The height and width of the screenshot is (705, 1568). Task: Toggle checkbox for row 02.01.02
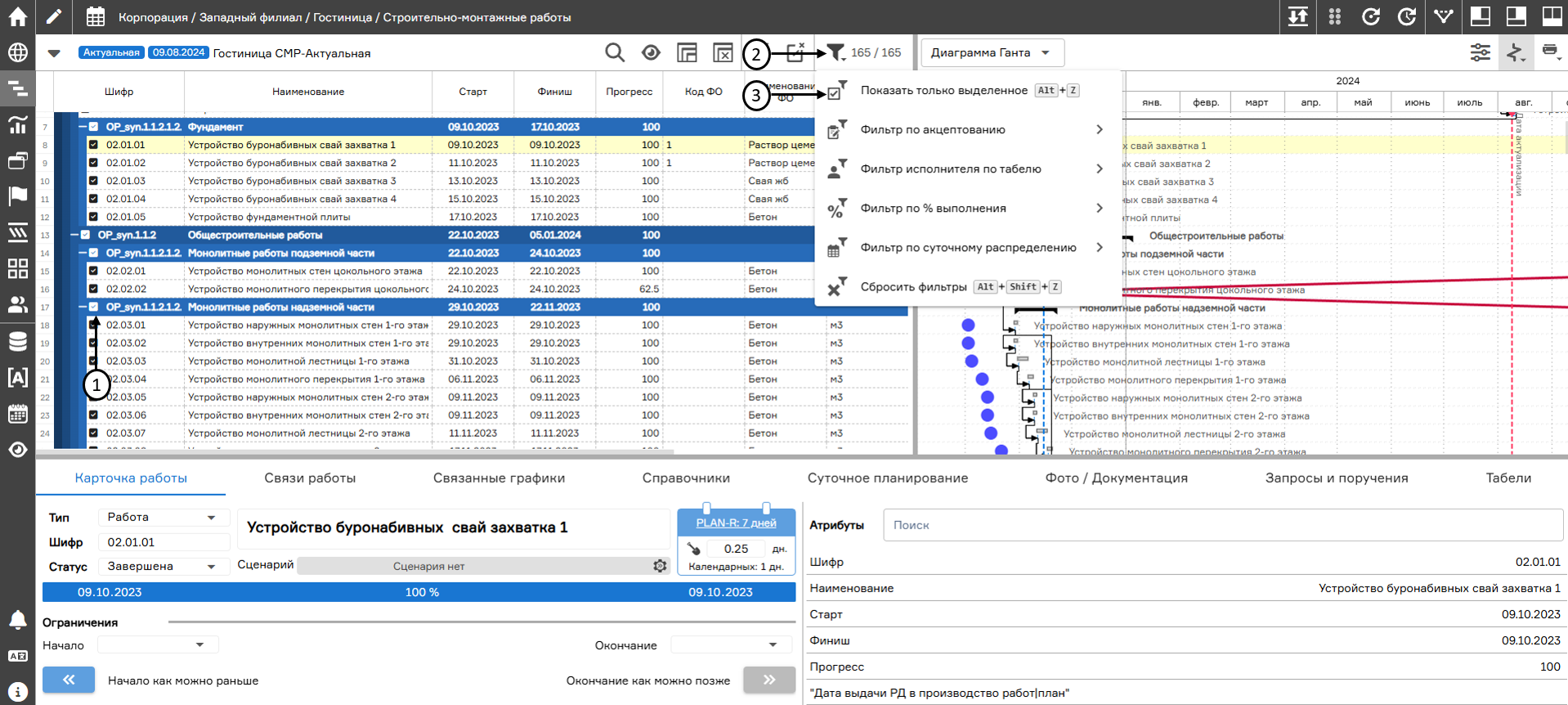click(93, 163)
